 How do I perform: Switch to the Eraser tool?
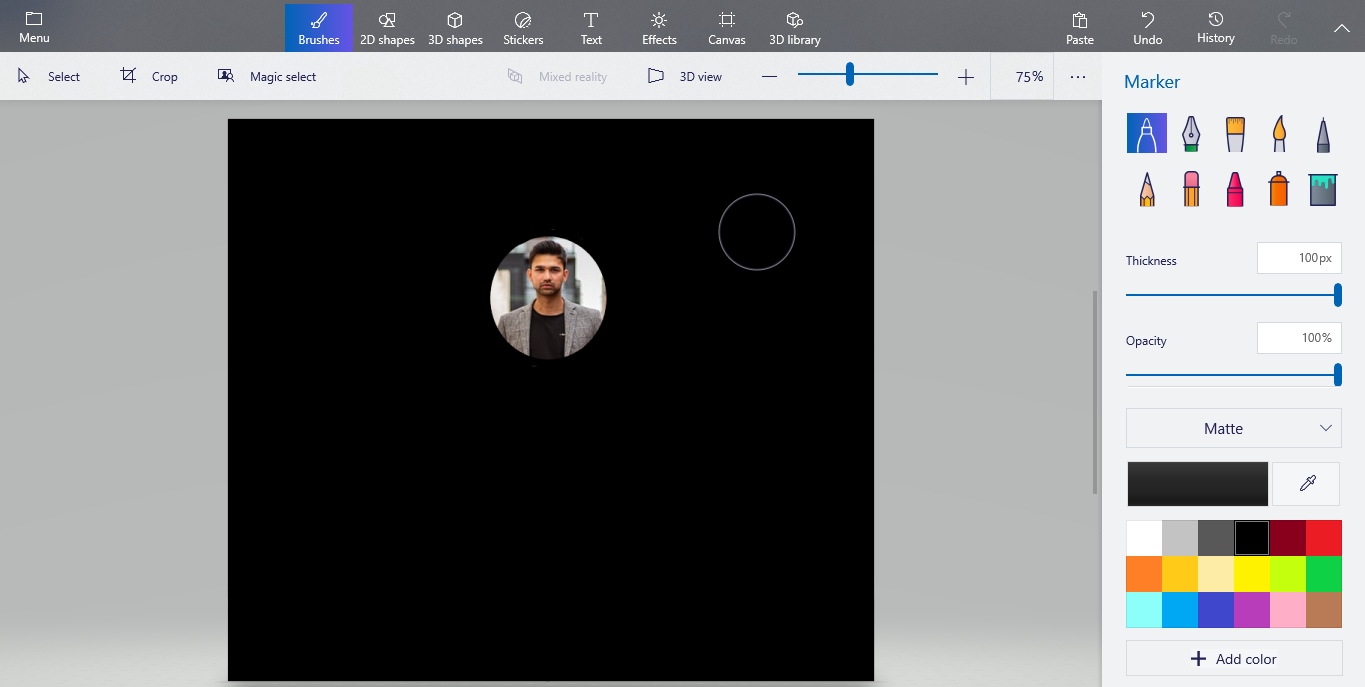point(1190,189)
